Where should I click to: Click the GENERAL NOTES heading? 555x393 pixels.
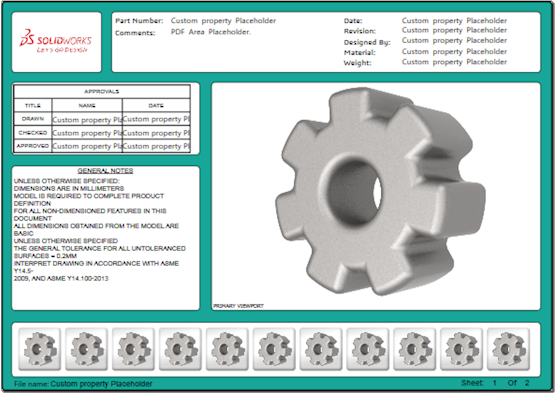[105, 171]
